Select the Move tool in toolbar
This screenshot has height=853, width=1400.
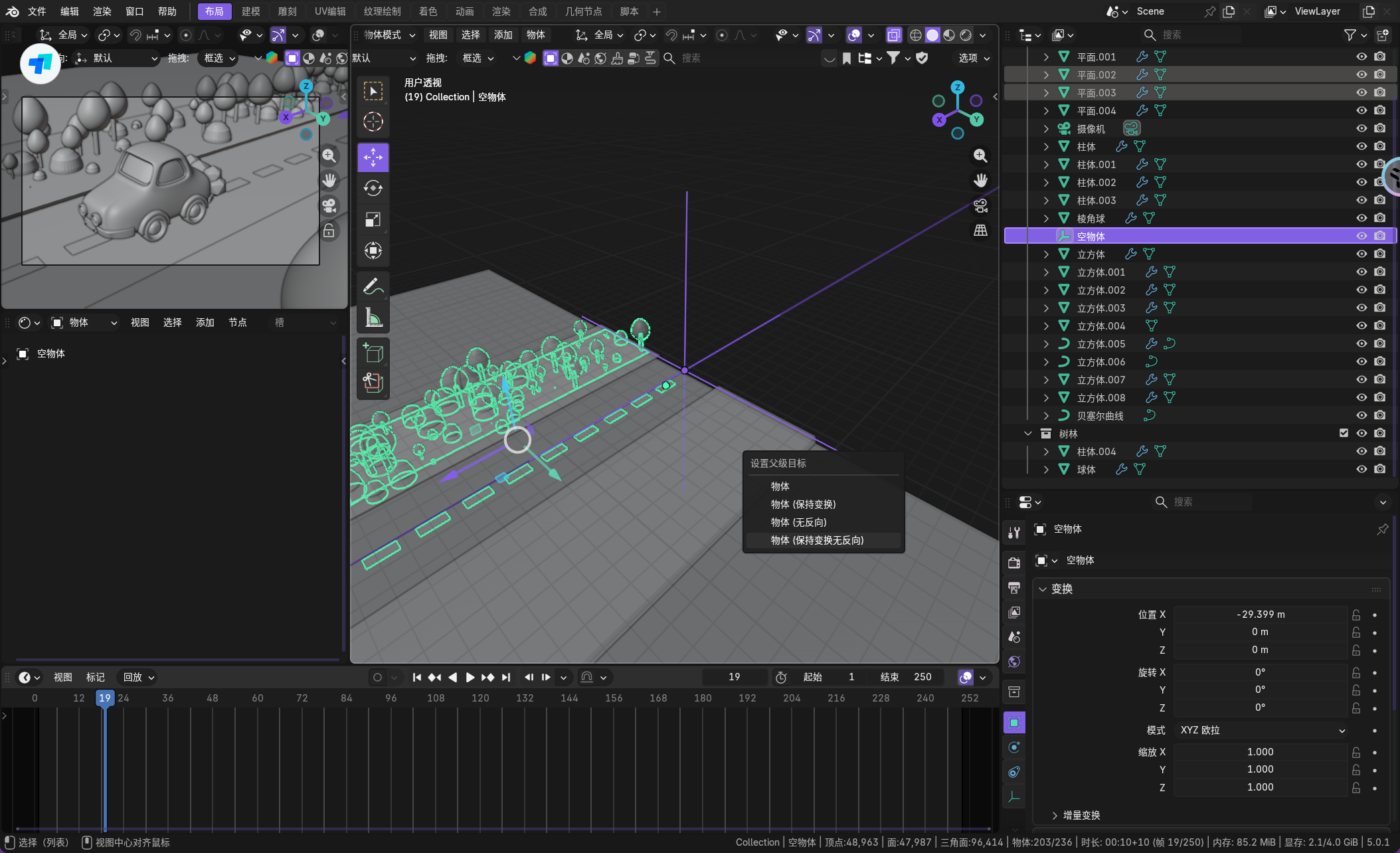(x=373, y=157)
